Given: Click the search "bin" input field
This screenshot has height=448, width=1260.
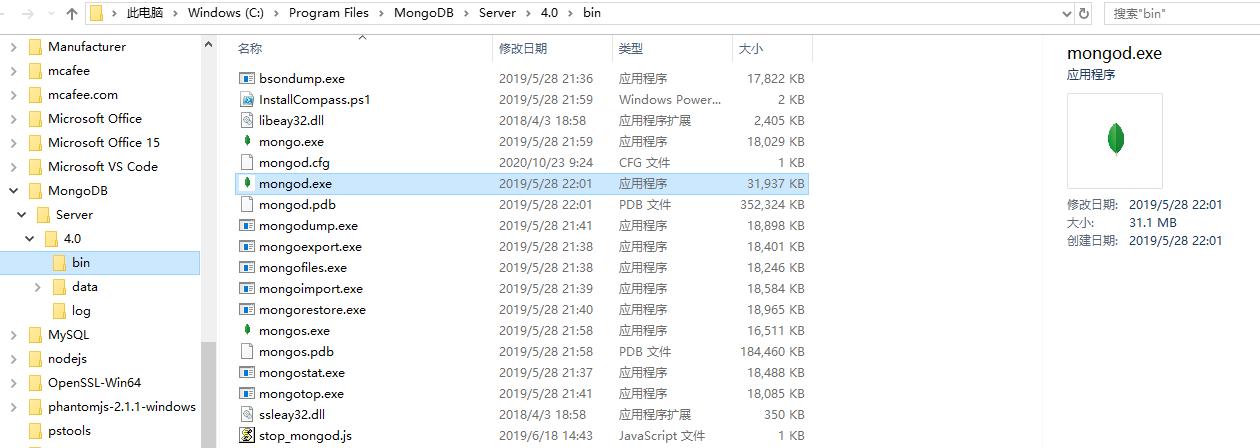Looking at the screenshot, I should pos(1181,14).
